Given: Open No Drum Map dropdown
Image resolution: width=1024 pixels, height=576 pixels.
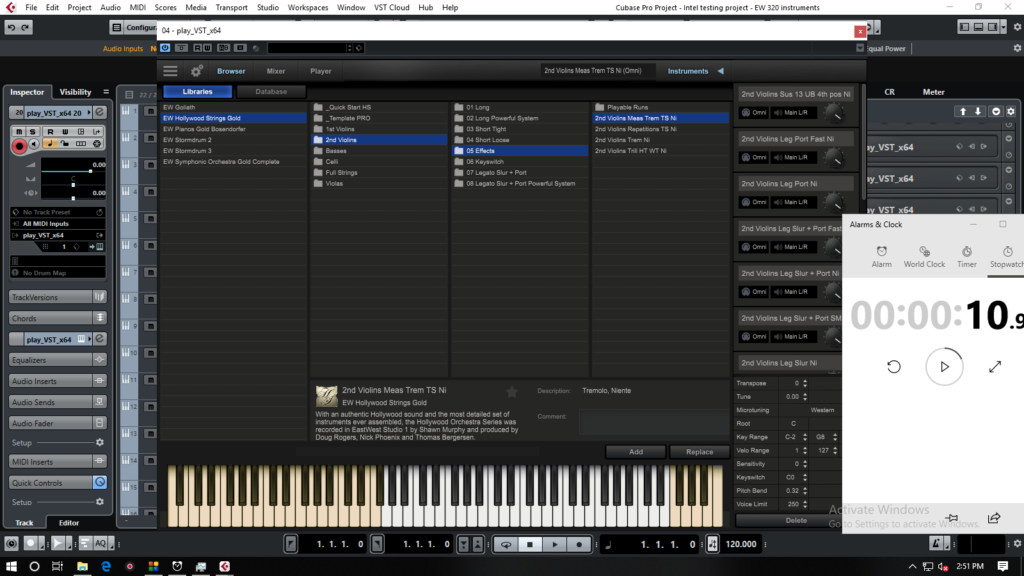Looking at the screenshot, I should [57, 273].
